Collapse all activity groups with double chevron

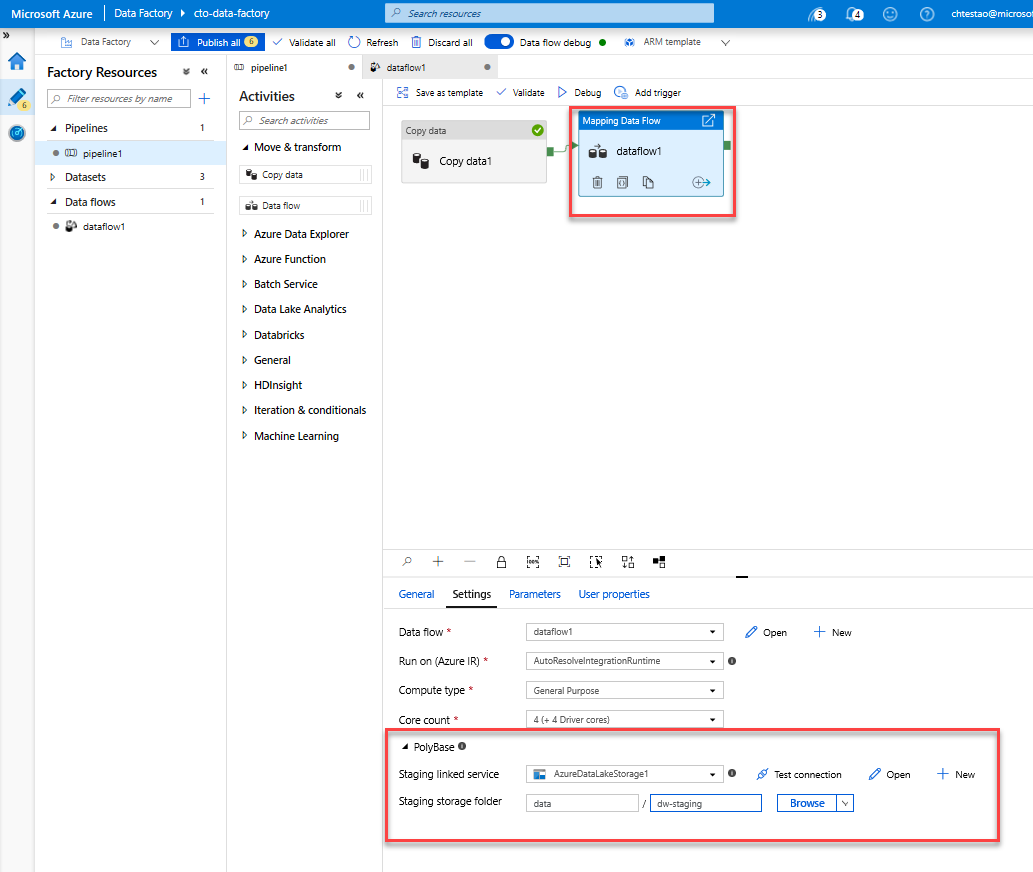tap(339, 95)
